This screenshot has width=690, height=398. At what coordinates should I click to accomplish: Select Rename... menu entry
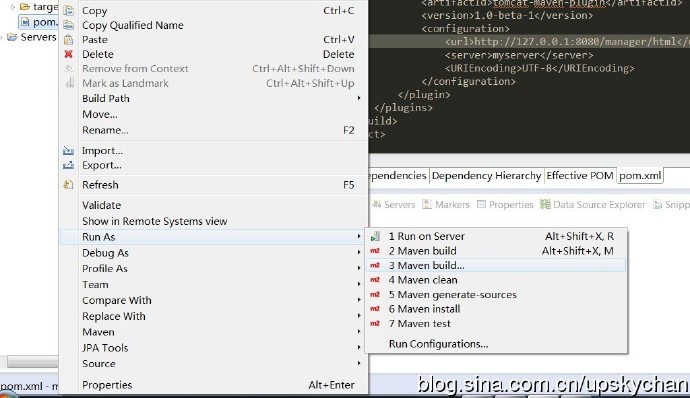click(213, 130)
